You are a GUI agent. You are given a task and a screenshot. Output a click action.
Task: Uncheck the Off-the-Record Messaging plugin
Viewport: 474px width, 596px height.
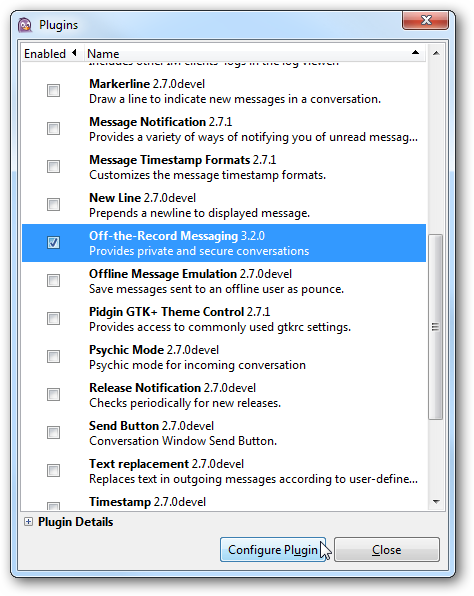tap(53, 243)
